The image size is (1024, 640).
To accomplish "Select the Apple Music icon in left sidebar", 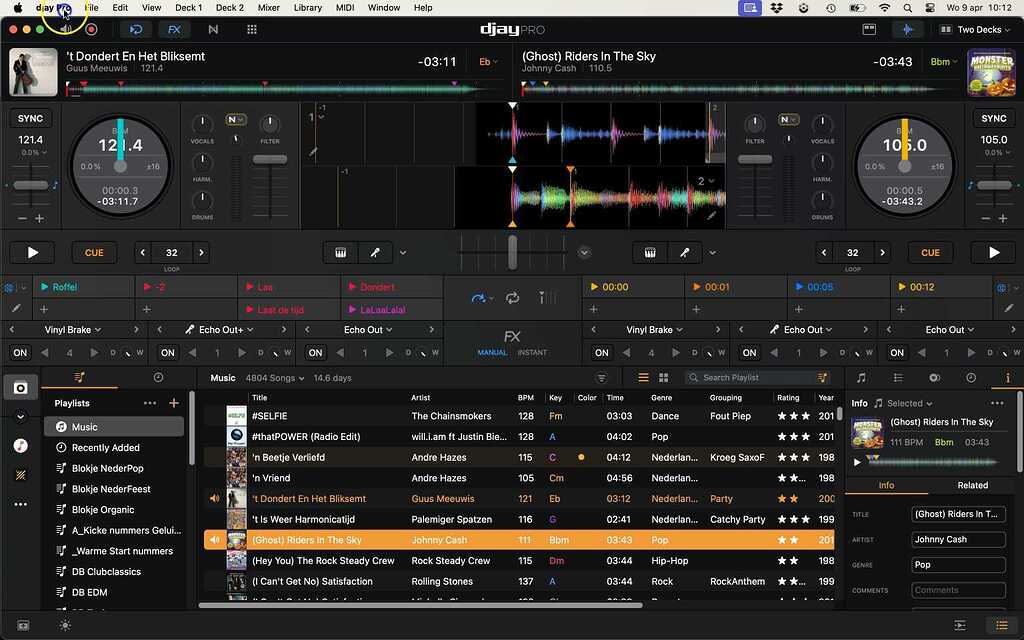I will click(20, 445).
